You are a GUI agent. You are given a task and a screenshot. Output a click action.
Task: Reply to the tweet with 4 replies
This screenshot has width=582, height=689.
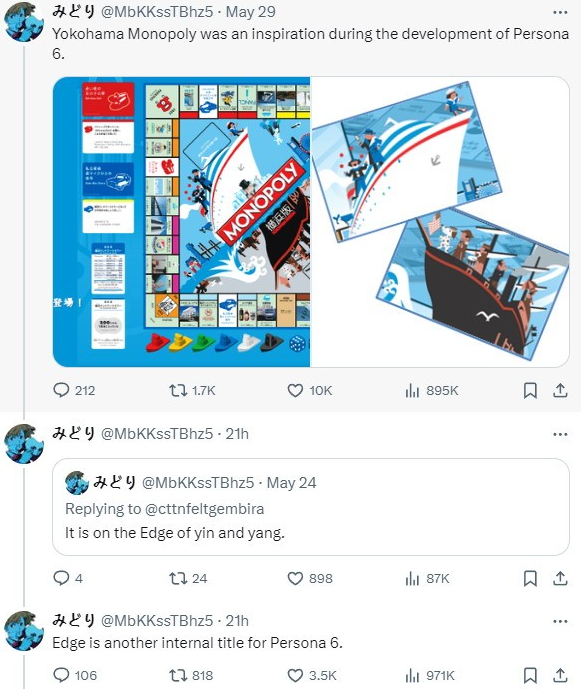tap(68, 578)
